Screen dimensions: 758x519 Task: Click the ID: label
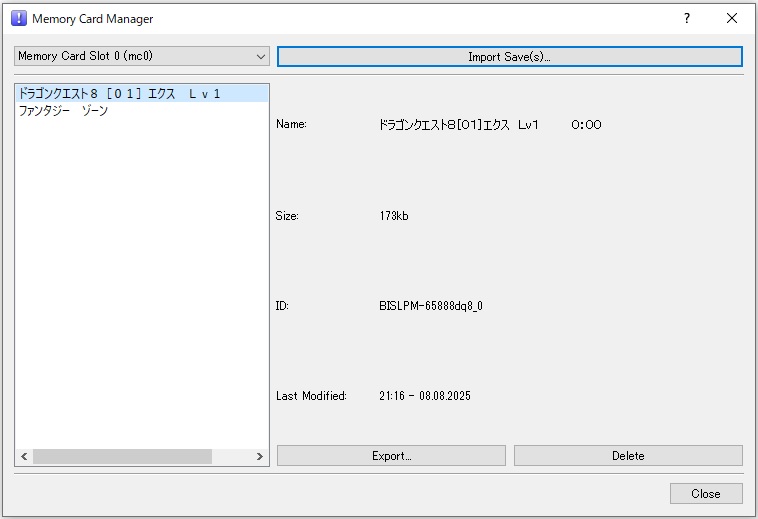282,306
